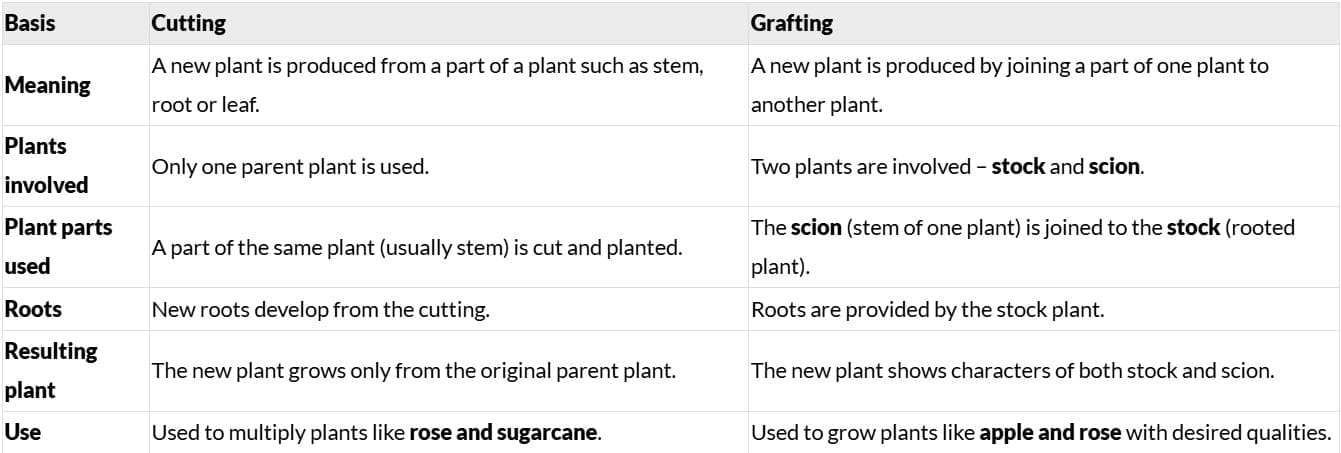
Task: Click the 'Use' row label
Action: tap(21, 433)
